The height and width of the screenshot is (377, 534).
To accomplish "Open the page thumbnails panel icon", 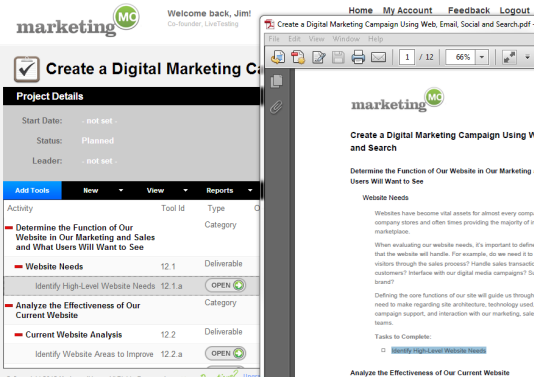I will [277, 81].
